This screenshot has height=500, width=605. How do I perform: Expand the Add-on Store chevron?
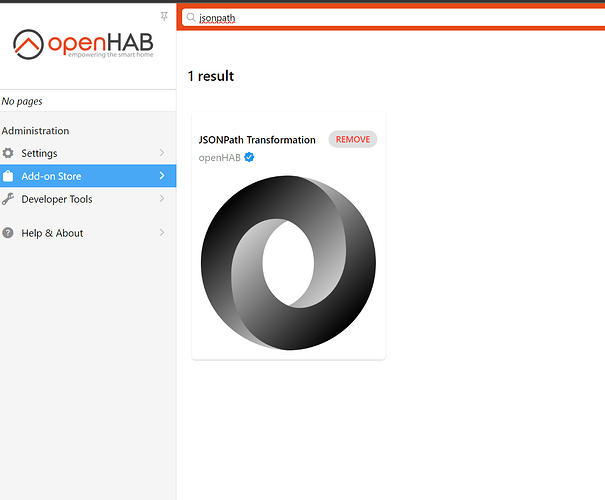[162, 176]
